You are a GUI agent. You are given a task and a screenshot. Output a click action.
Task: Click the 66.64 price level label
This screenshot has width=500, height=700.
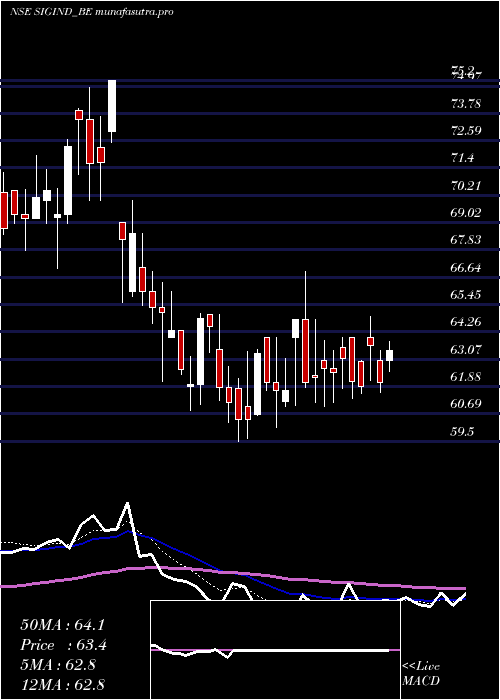click(466, 267)
